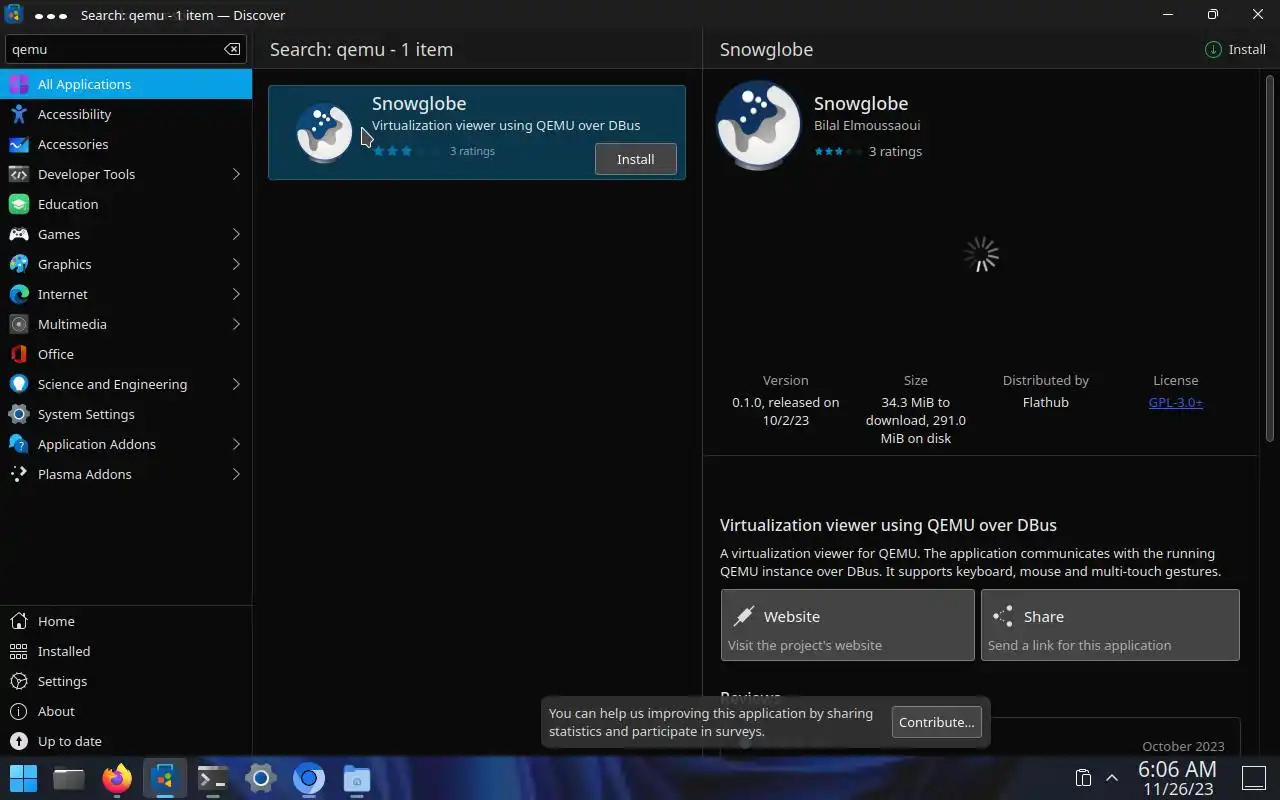Screen dimensions: 1280x800
Task: Share a link for this application
Action: pos(1110,625)
